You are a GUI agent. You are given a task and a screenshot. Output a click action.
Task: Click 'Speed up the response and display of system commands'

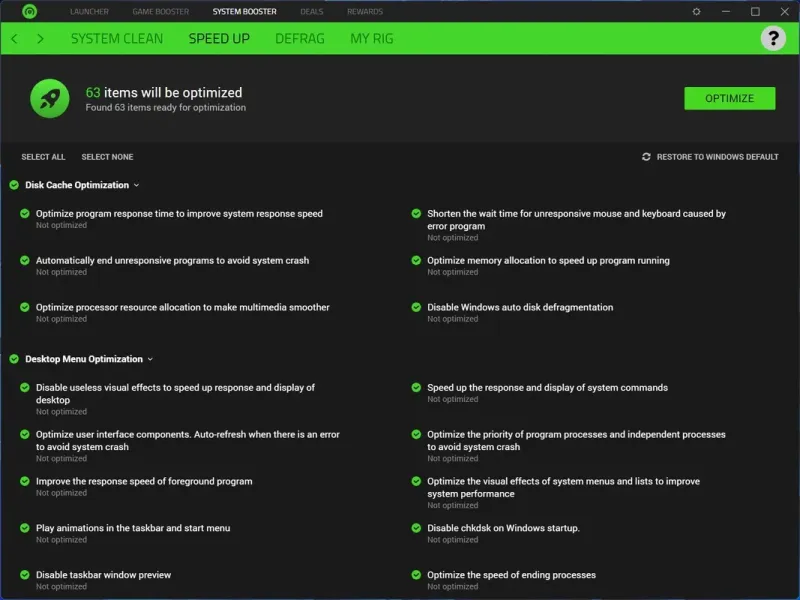[x=547, y=387]
